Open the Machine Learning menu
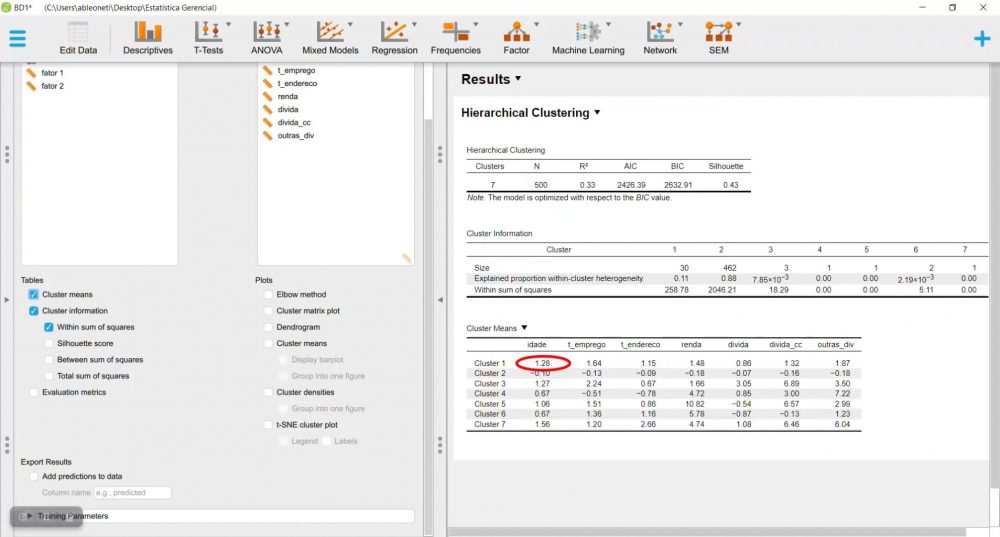The image size is (1000, 537). (x=588, y=38)
